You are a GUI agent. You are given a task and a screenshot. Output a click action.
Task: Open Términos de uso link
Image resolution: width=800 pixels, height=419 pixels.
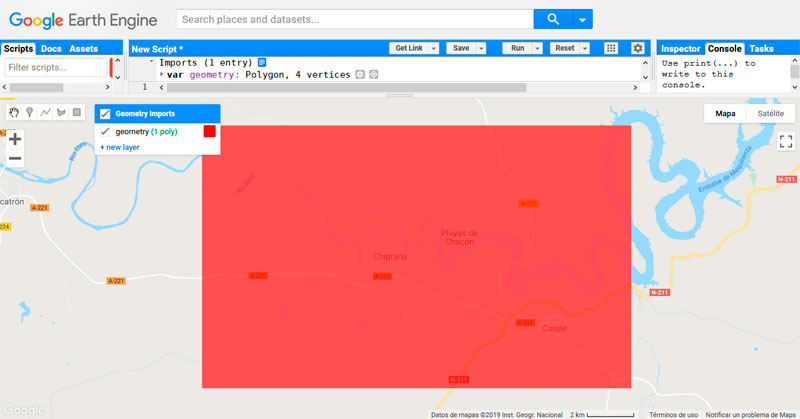[x=673, y=415]
